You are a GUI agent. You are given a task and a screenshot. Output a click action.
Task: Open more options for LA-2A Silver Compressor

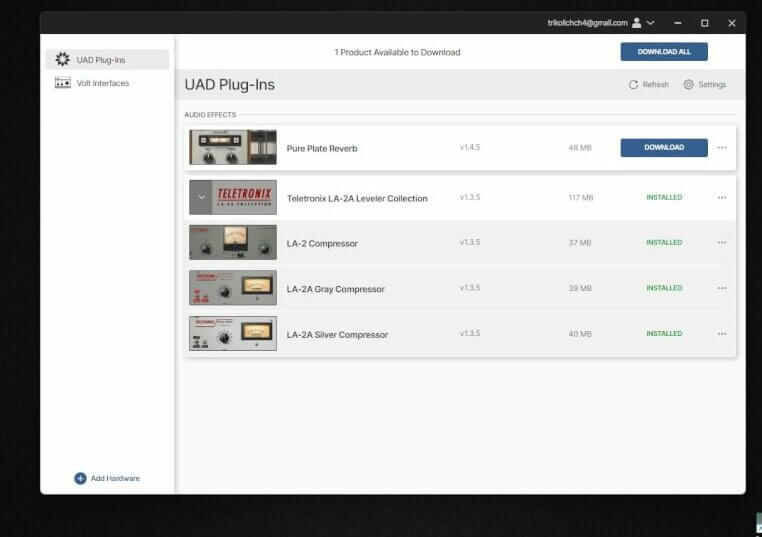point(722,334)
